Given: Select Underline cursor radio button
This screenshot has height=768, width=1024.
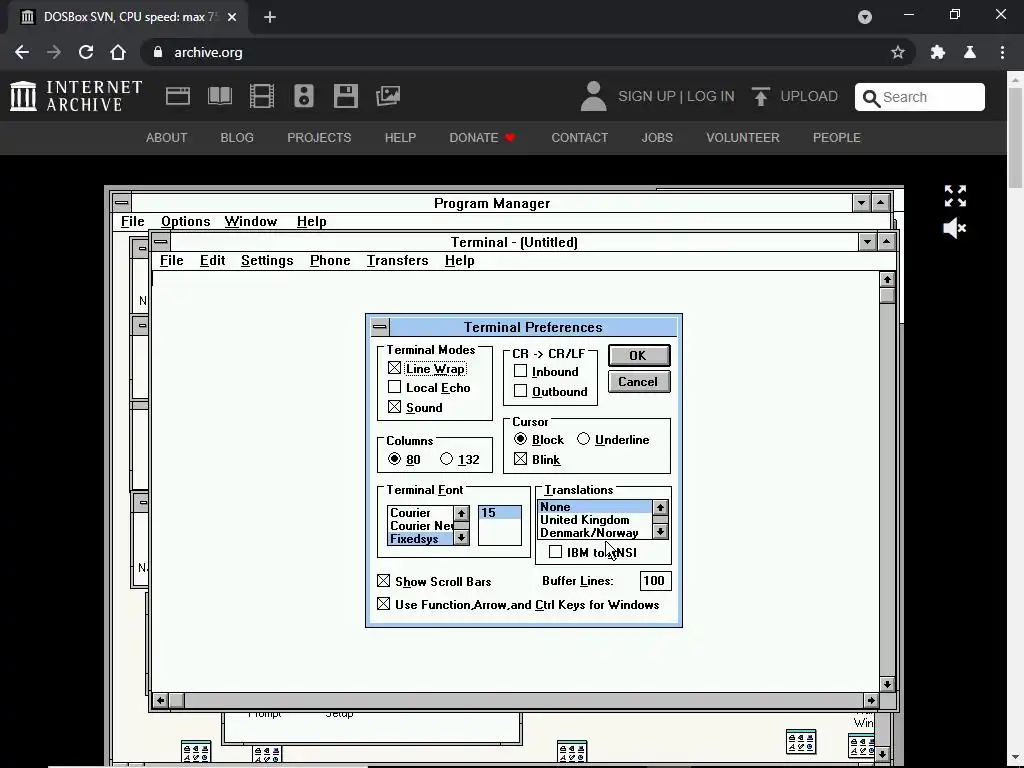Looking at the screenshot, I should [x=583, y=439].
